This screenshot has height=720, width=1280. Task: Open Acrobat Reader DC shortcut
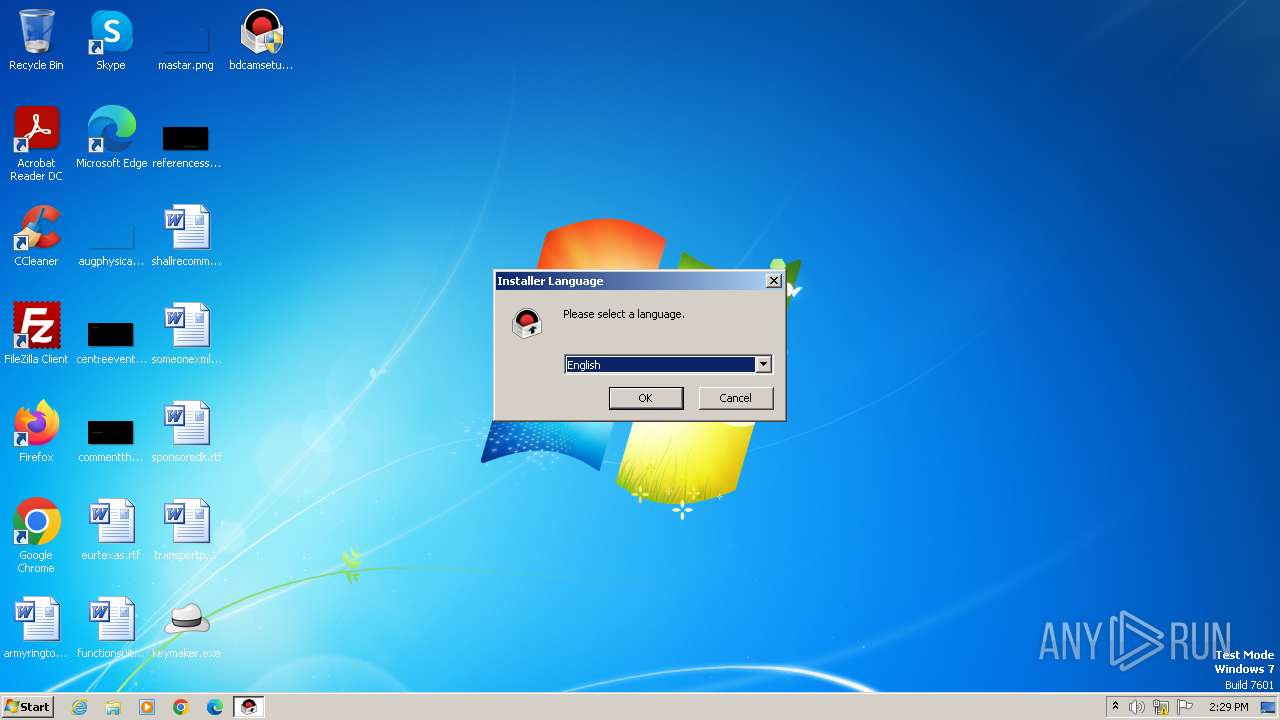click(x=36, y=144)
